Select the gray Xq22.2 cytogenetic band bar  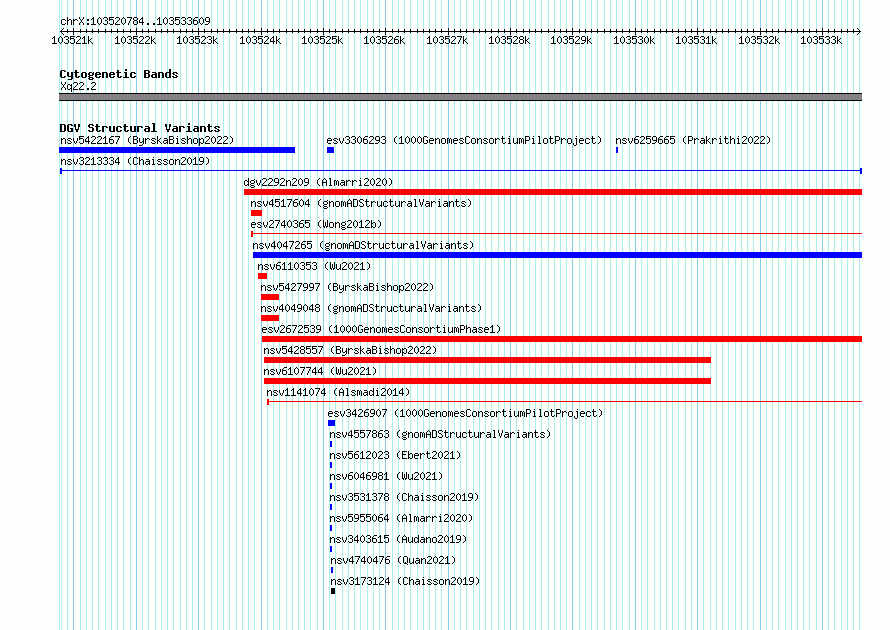click(x=460, y=97)
